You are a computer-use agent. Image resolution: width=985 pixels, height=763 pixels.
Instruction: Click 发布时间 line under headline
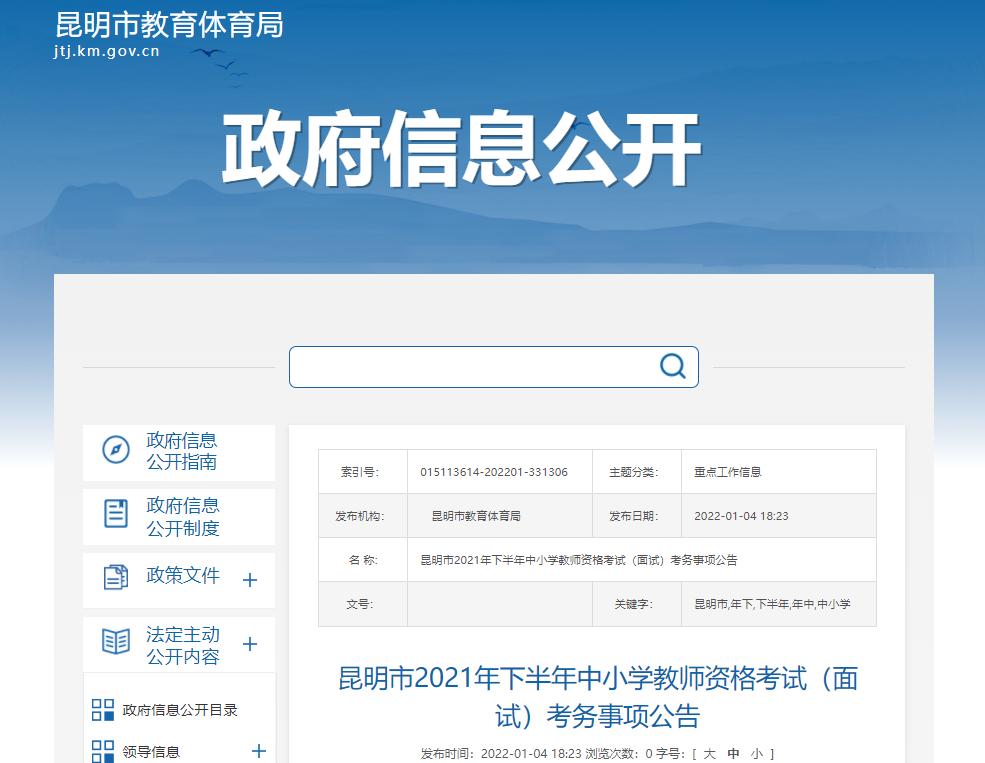click(x=501, y=754)
